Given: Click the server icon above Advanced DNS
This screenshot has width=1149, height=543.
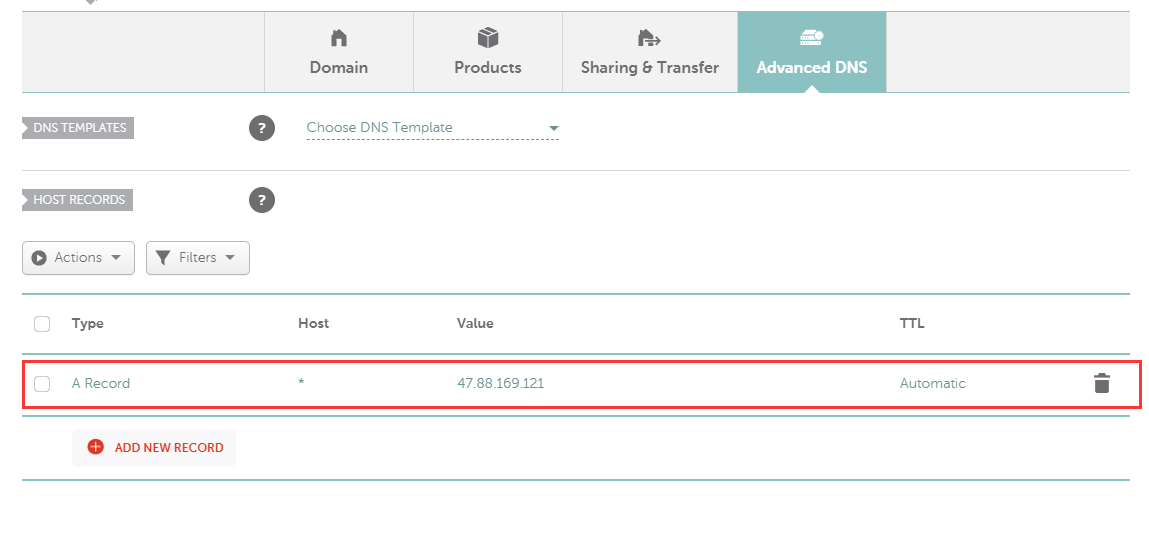Looking at the screenshot, I should pos(811,38).
